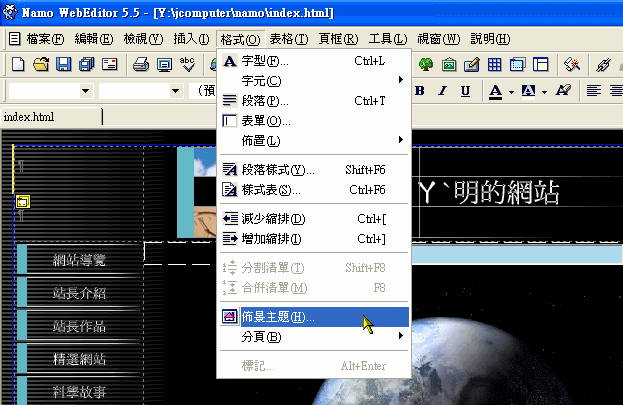Screen dimensions: 623x405
Task: Open the 工具(L) menu
Action: coord(388,39)
